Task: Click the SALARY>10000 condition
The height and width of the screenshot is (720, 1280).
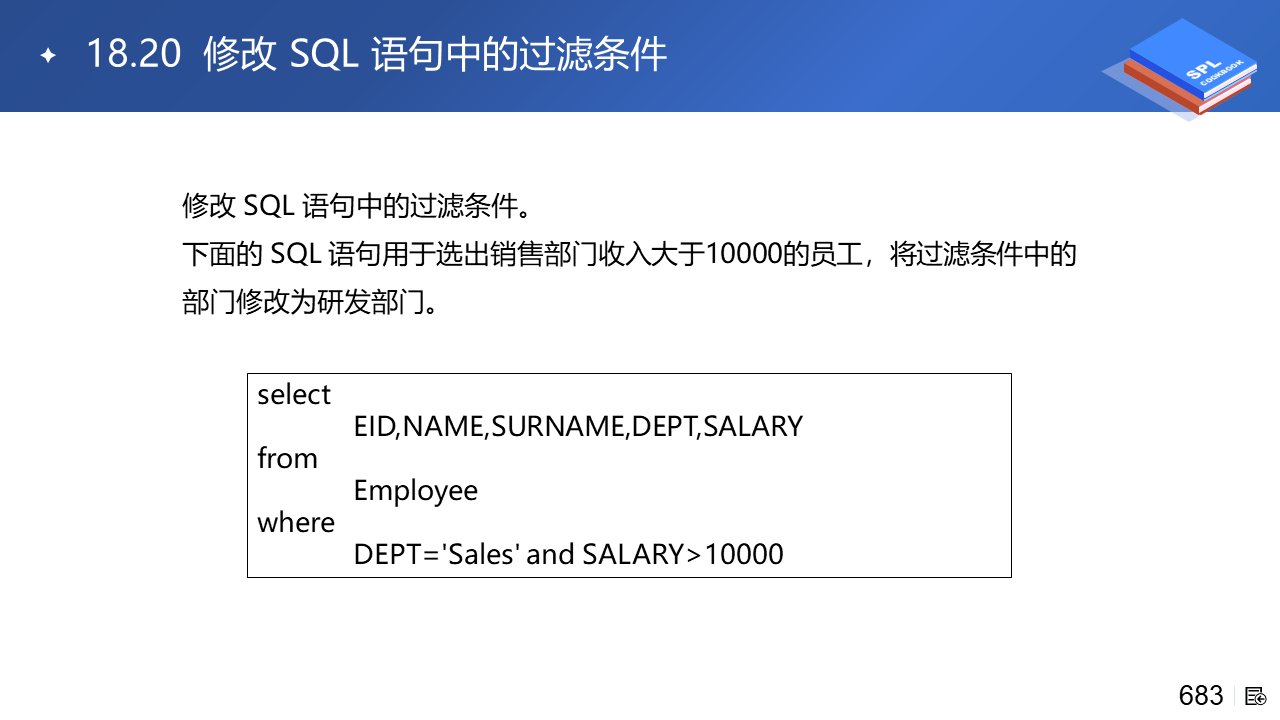Action: (683, 555)
